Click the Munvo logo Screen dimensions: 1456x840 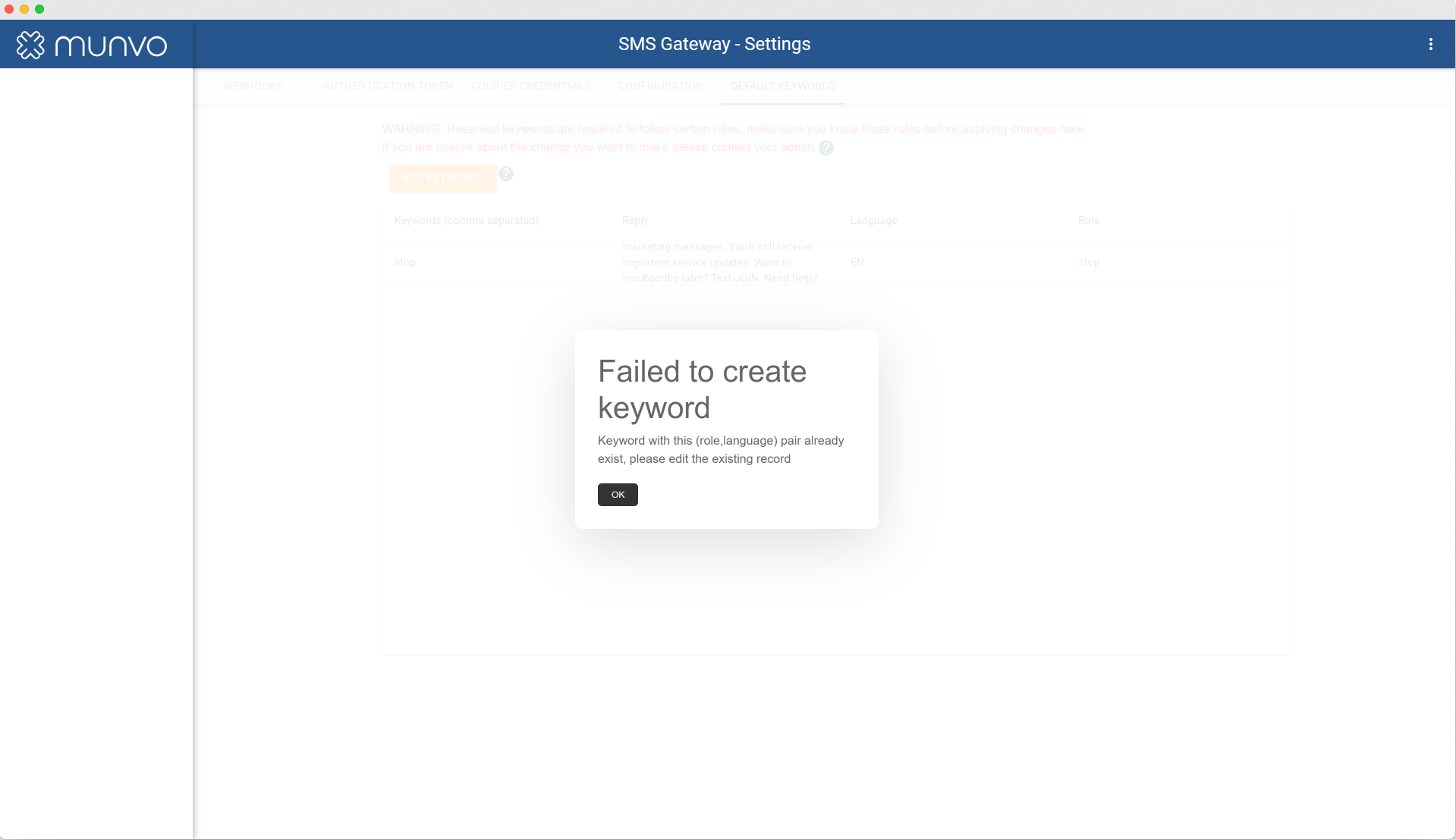tap(92, 45)
